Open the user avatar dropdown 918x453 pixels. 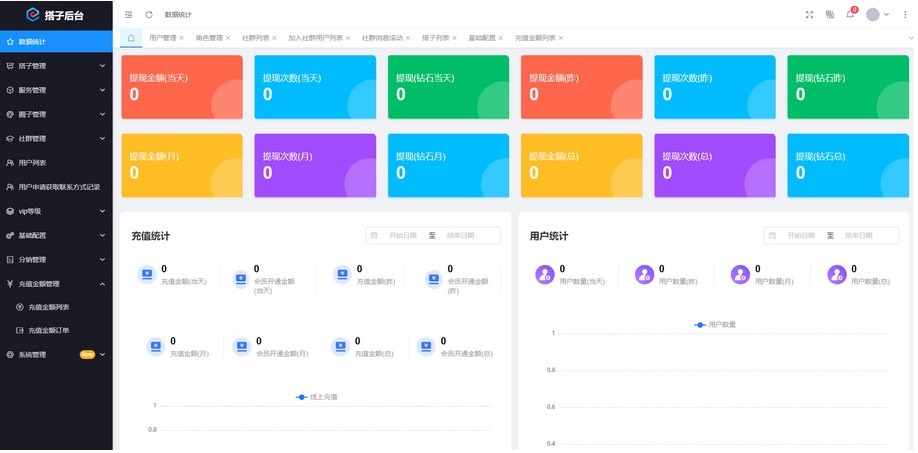click(x=876, y=15)
